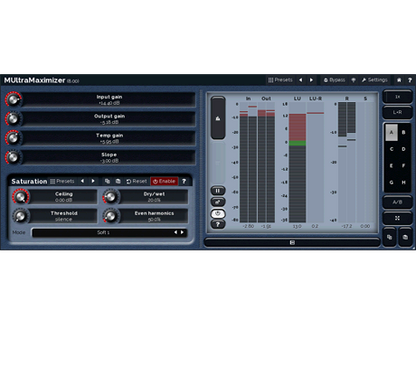Click the In meter label
This screenshot has width=416, height=376.
point(248,99)
